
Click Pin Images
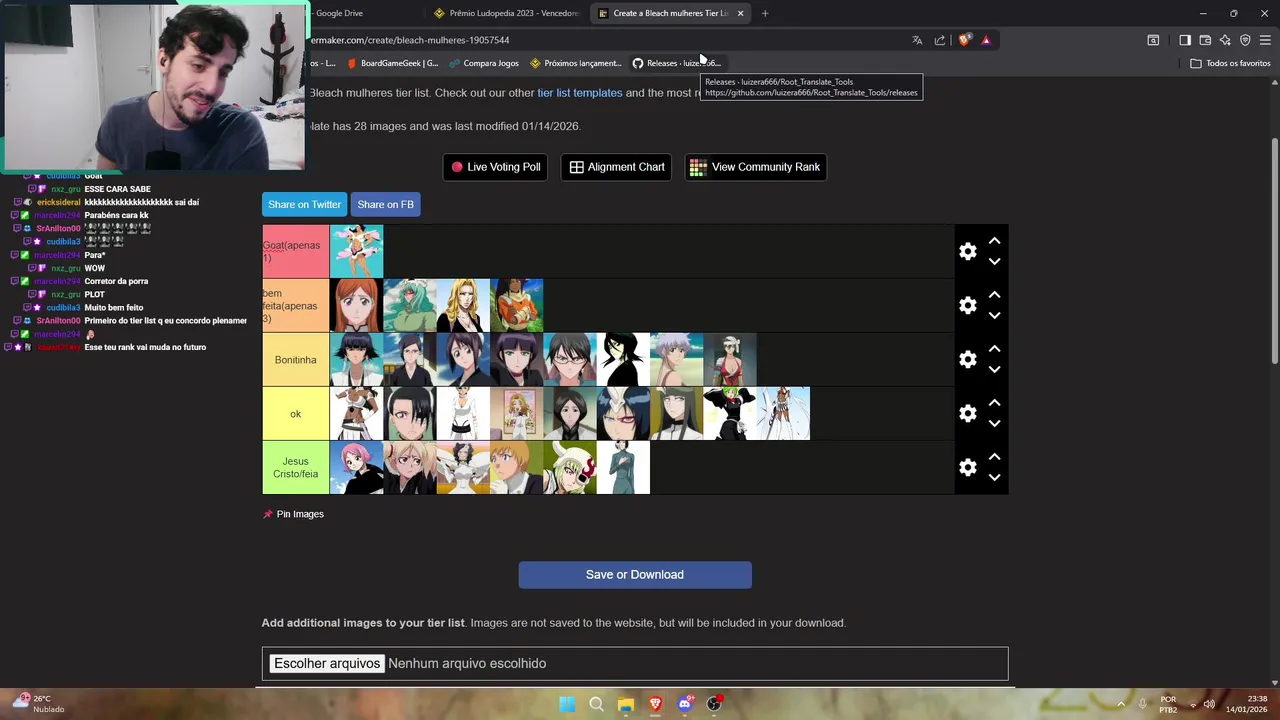(293, 514)
